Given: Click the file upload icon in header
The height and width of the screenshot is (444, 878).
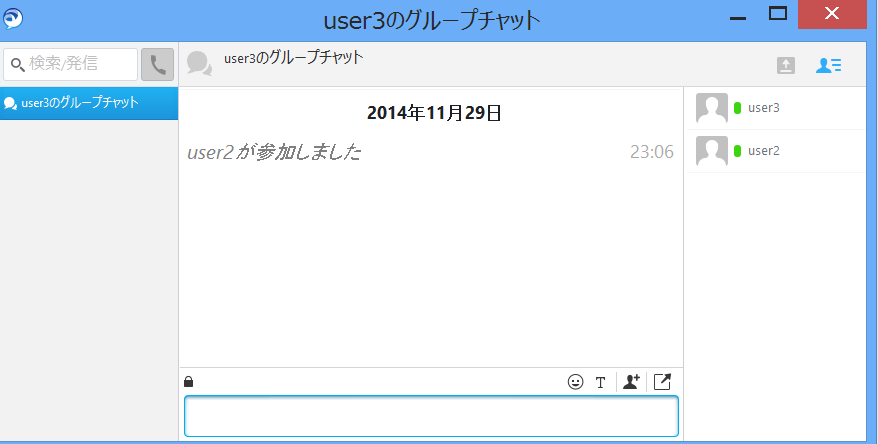Looking at the screenshot, I should pyautogui.click(x=786, y=65).
